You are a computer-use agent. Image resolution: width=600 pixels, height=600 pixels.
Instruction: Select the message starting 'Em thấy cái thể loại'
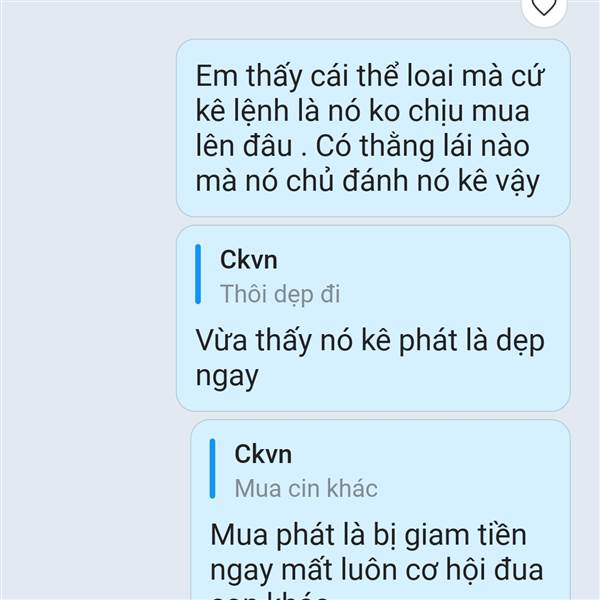[x=373, y=128]
